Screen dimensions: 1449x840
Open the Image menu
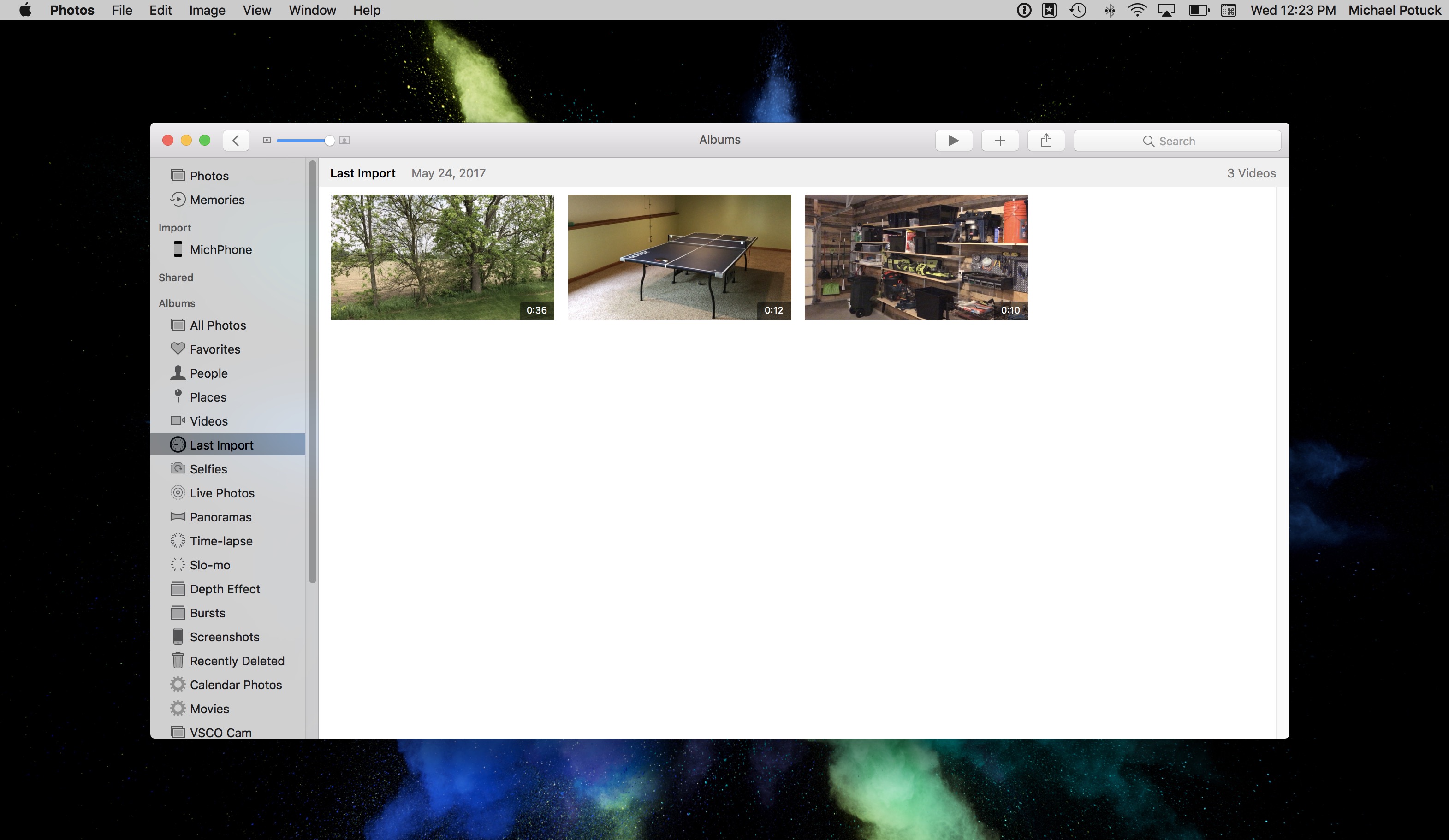207,10
